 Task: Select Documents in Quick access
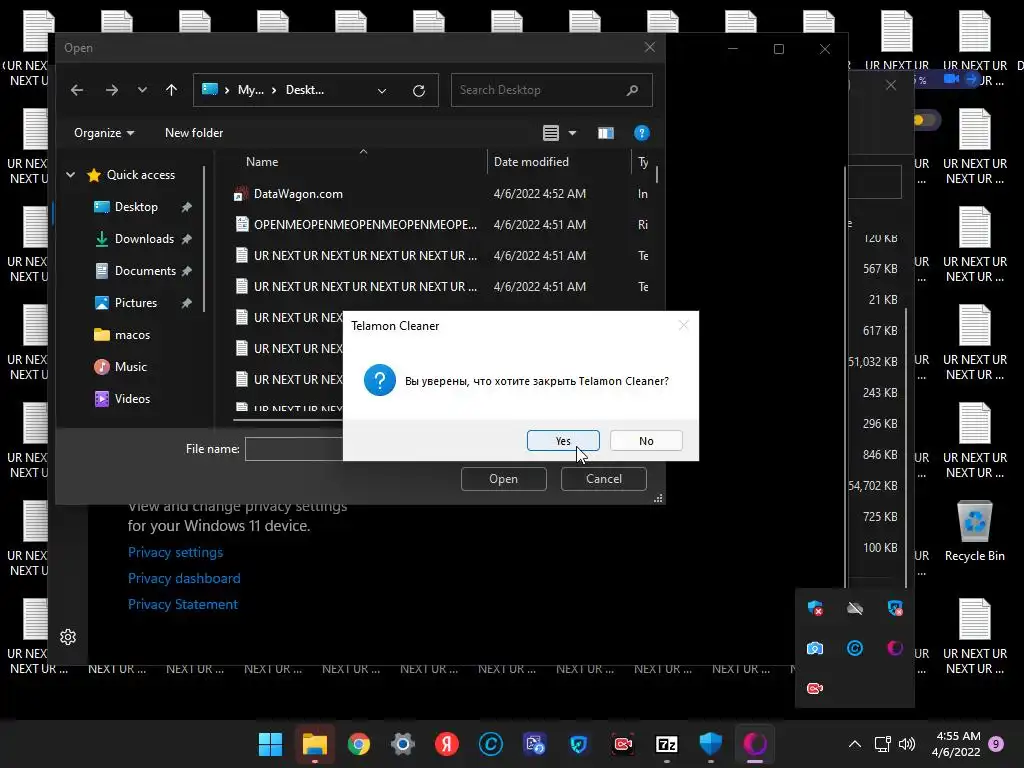pos(145,271)
